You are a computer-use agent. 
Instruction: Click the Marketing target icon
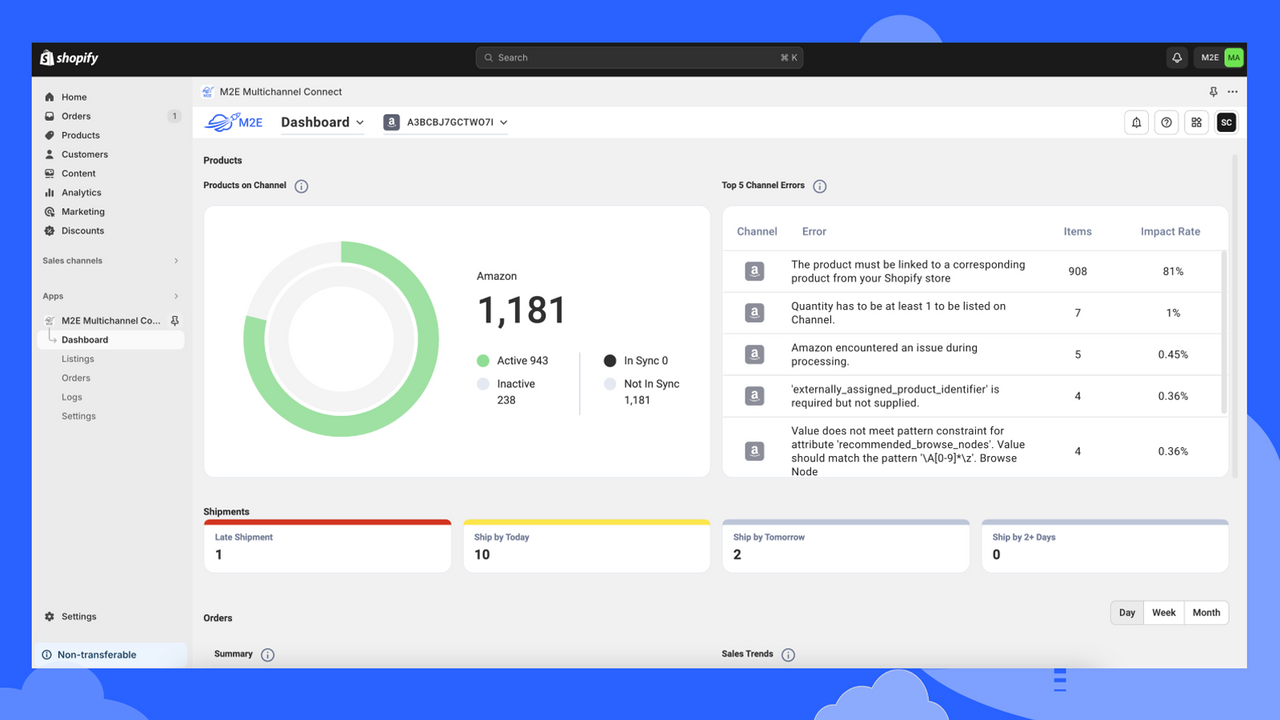(50, 211)
